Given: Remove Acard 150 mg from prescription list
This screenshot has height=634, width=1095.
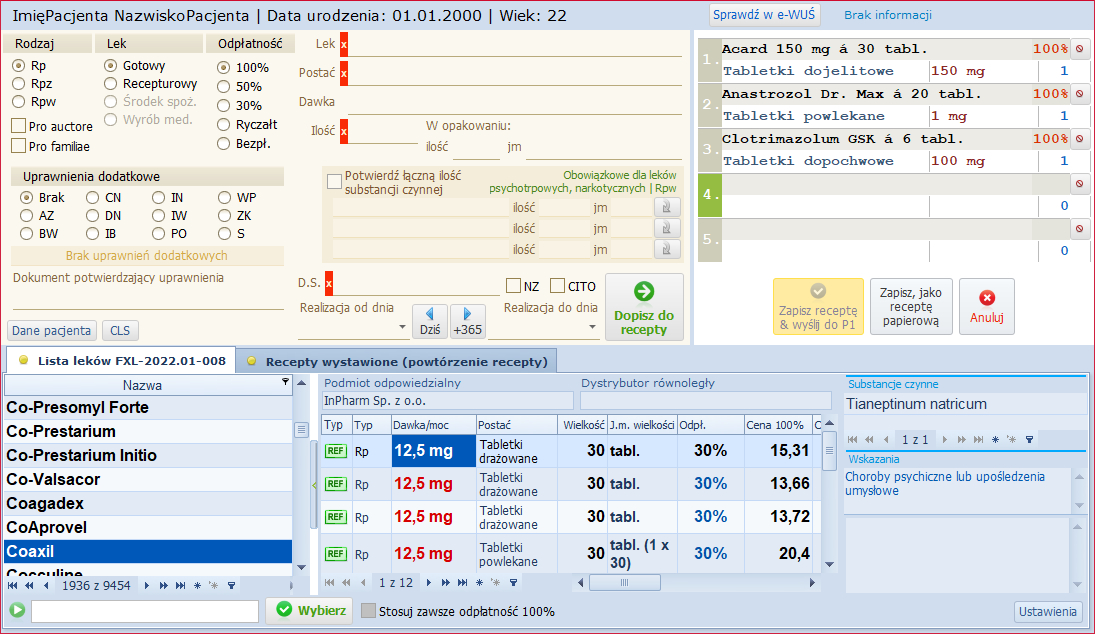Looking at the screenshot, I should pyautogui.click(x=1080, y=49).
